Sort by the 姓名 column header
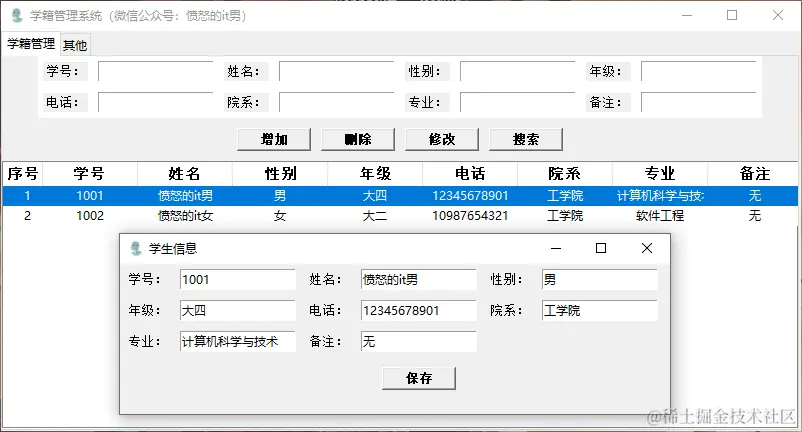This screenshot has height=432, width=802. (x=185, y=174)
